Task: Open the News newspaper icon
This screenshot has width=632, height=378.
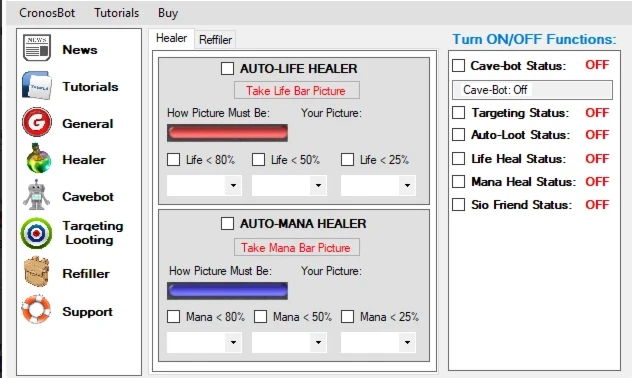Action: coord(37,48)
